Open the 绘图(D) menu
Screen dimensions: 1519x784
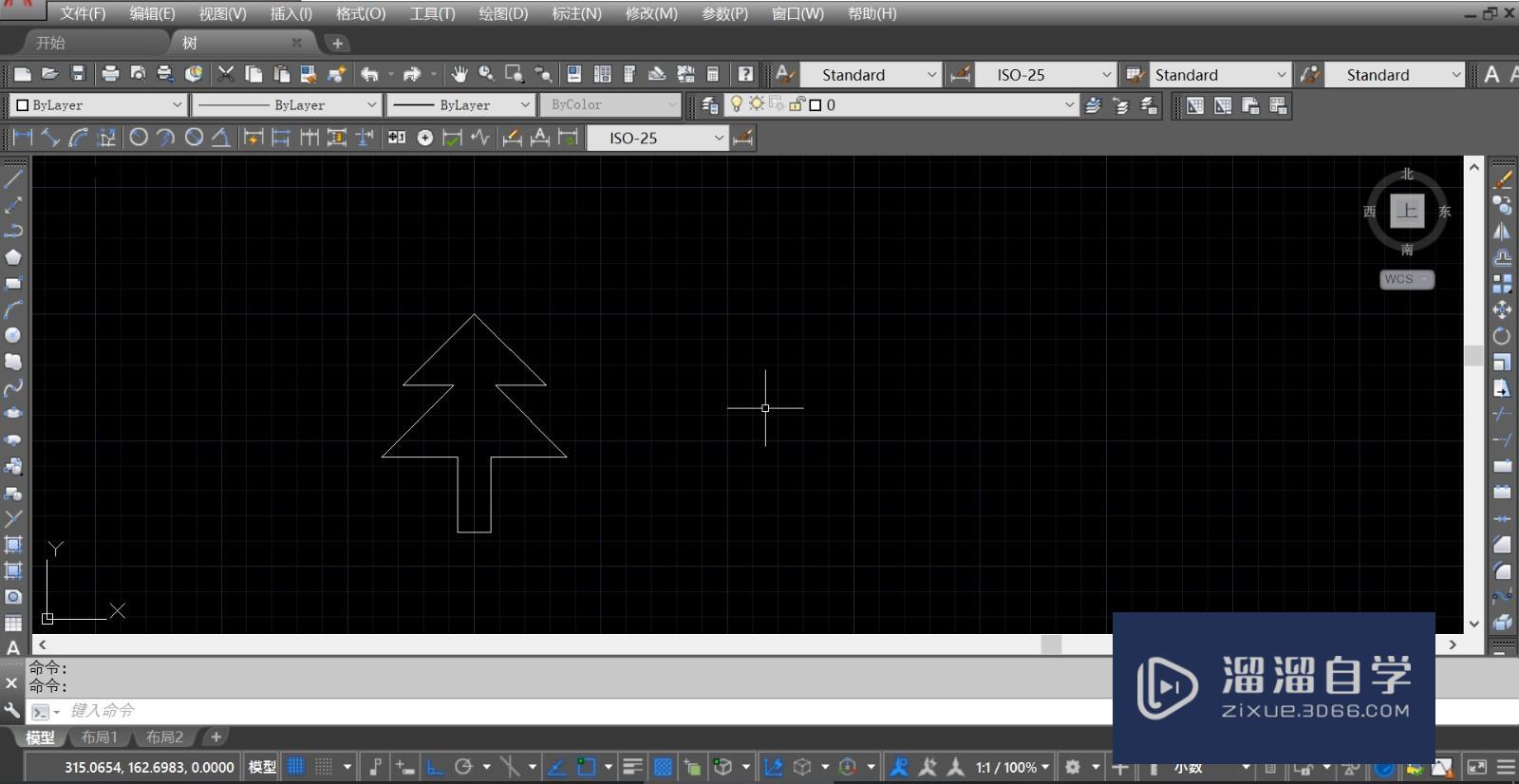(x=503, y=13)
